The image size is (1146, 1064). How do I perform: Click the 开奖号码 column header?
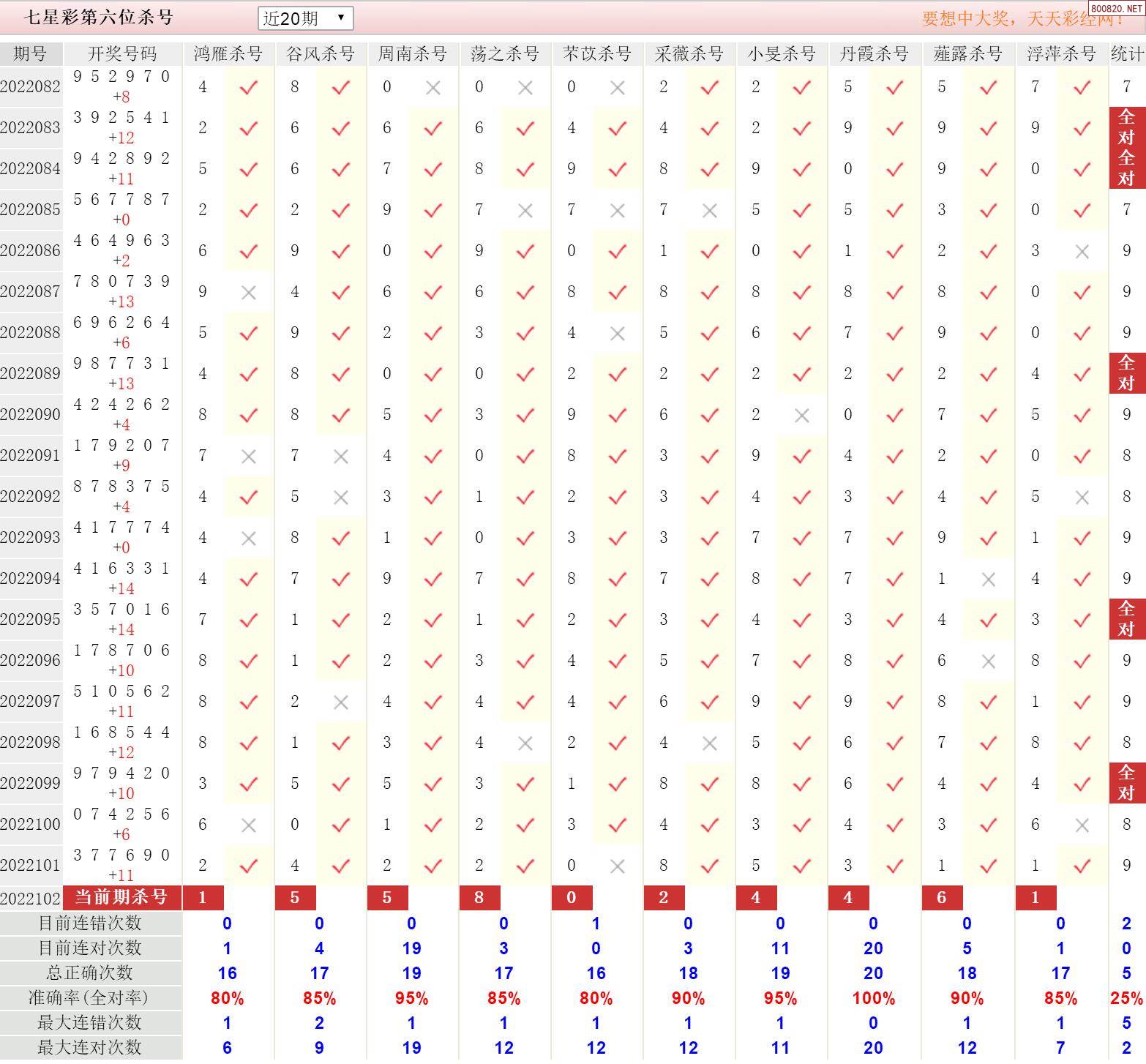pos(122,53)
